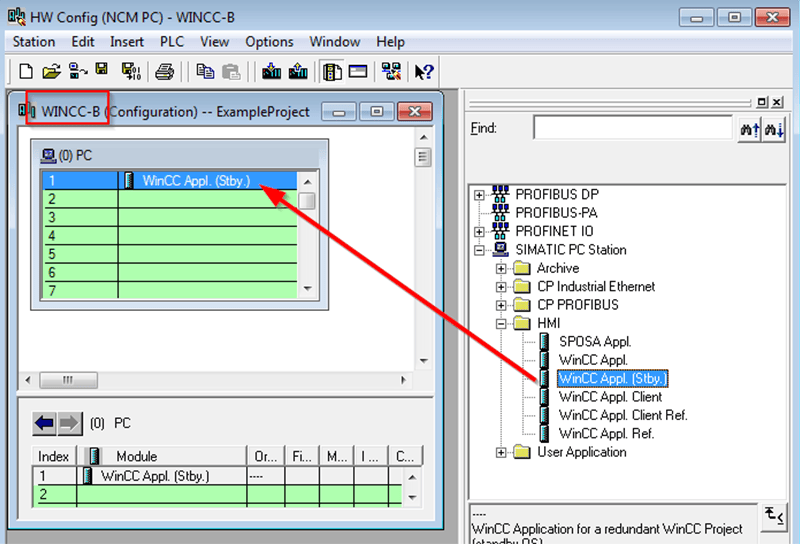Click the Index column header

coord(54,456)
